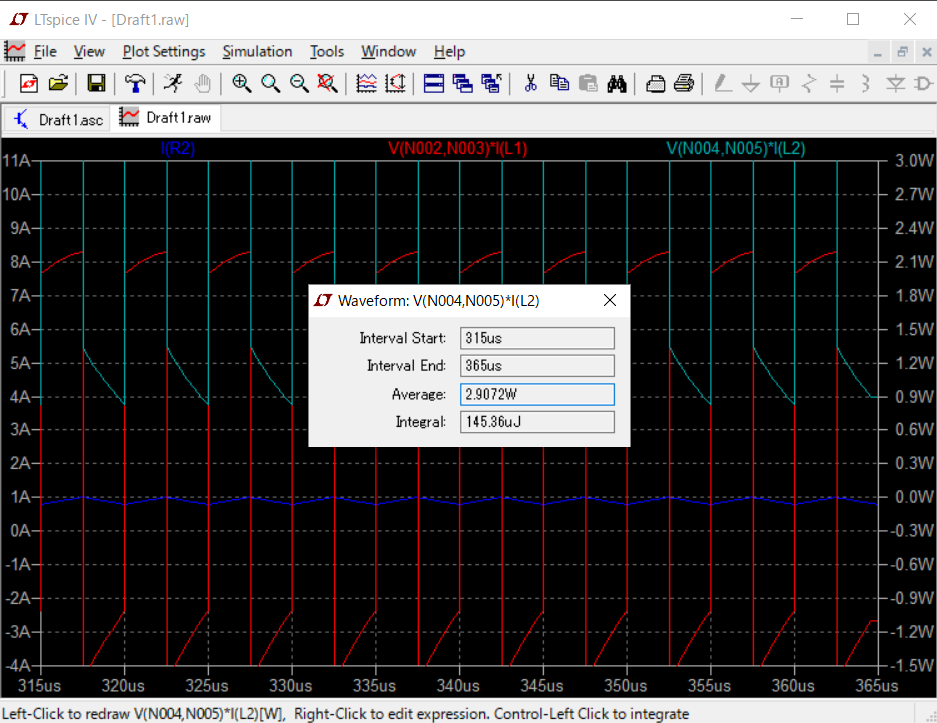Viewport: 937px width, 723px height.
Task: Click the Print icon
Action: 684,83
